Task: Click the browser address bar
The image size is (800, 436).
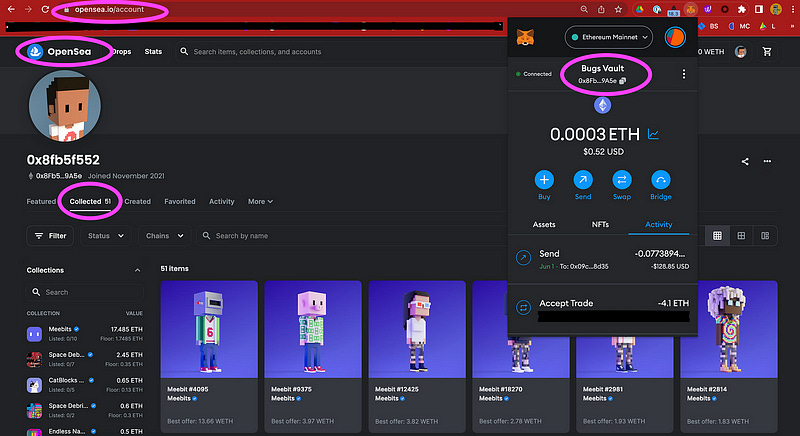Action: (316, 9)
